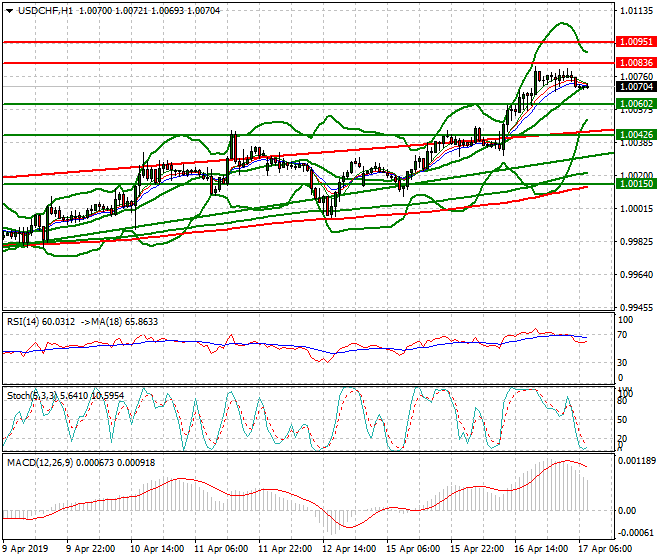The width and height of the screenshot is (660, 560).
Task: Select the black current price label 1.00704
Action: click(x=636, y=87)
